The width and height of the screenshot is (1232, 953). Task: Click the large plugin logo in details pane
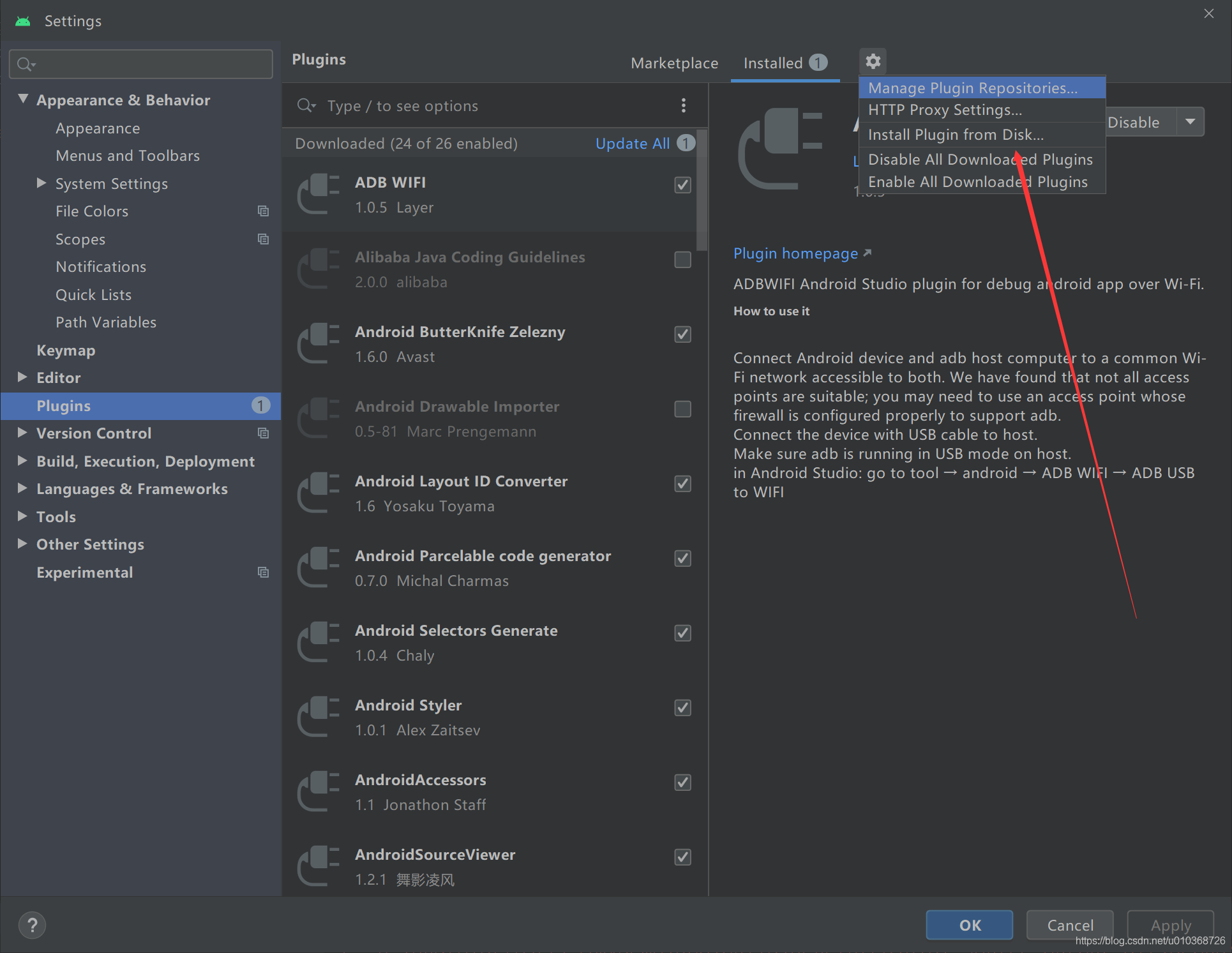(x=780, y=149)
